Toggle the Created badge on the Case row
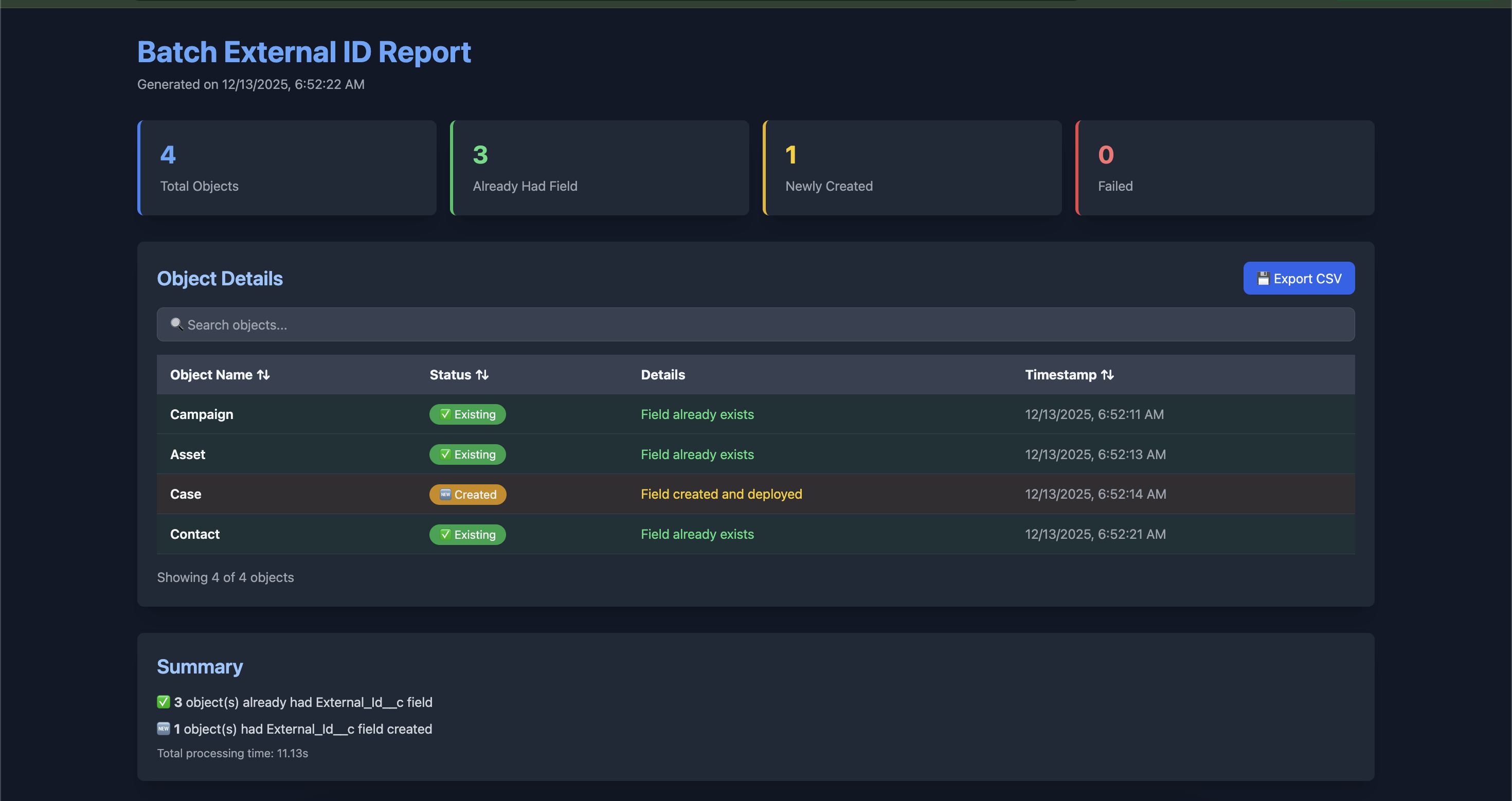 tap(467, 494)
